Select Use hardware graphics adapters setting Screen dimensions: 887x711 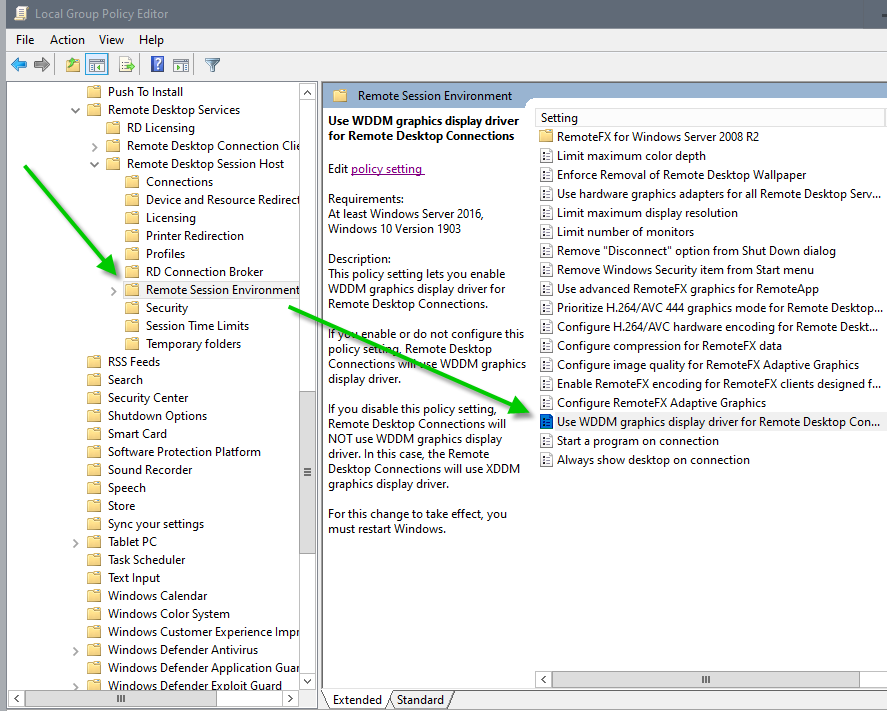tap(718, 193)
